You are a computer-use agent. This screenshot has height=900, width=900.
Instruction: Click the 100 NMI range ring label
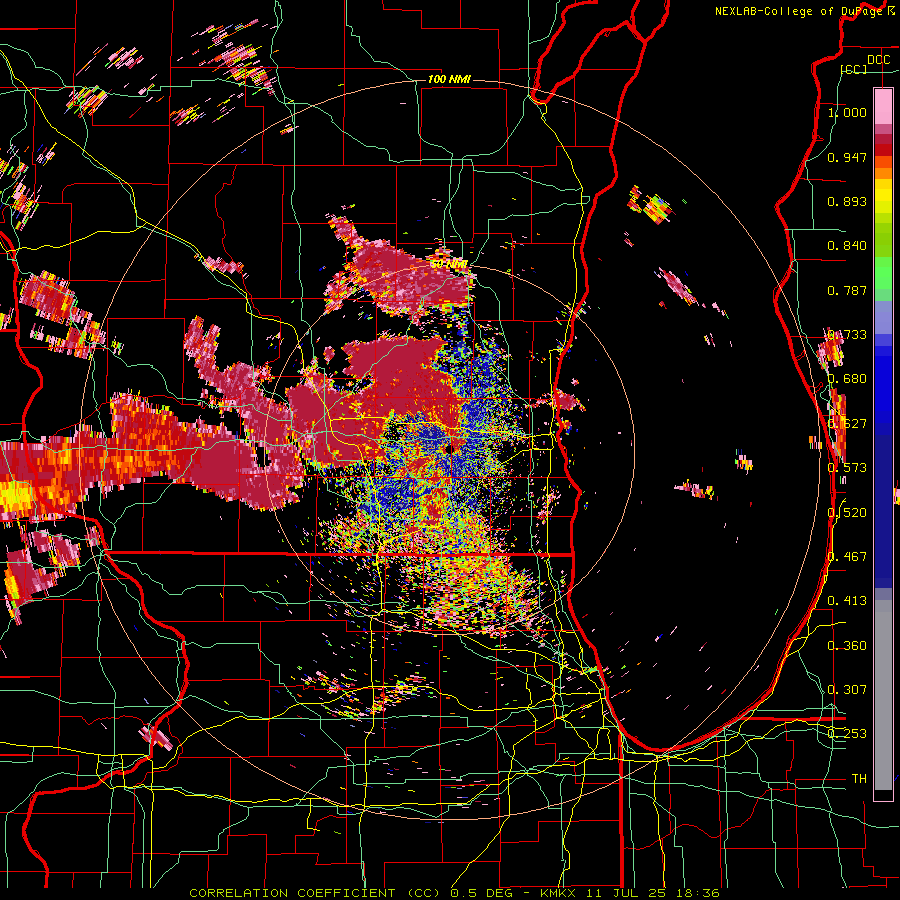[x=449, y=79]
